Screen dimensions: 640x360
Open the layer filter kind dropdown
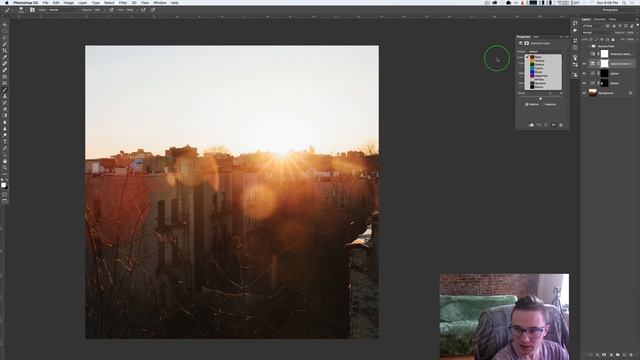pyautogui.click(x=593, y=26)
